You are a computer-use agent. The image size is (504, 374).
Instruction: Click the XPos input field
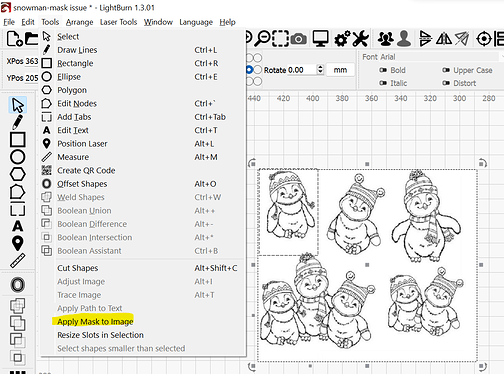pos(32,61)
